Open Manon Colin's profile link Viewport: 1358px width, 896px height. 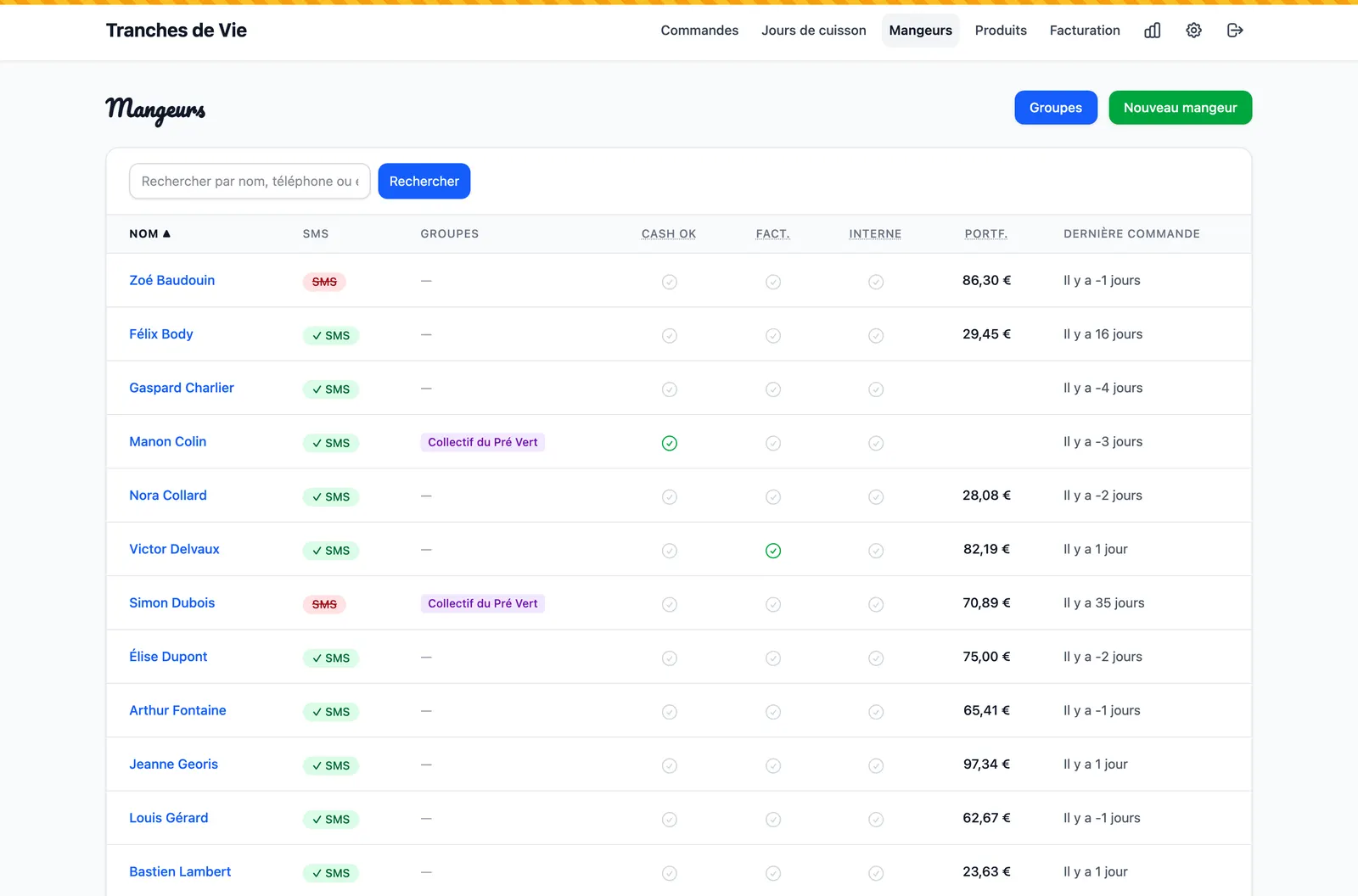pos(168,442)
